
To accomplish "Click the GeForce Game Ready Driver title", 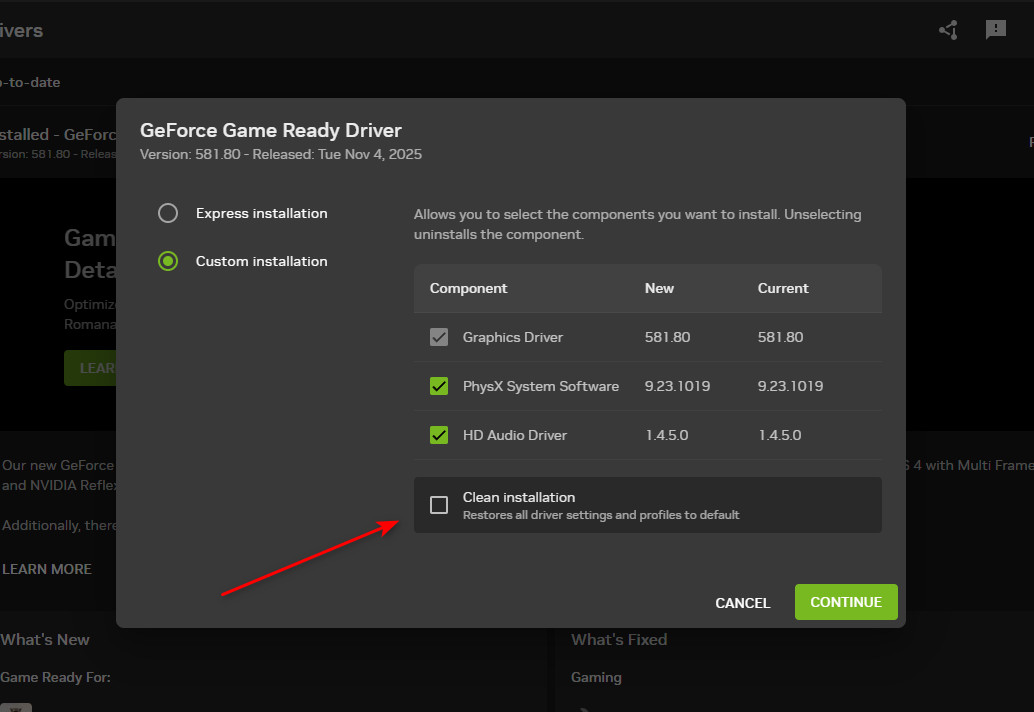I will 270,130.
